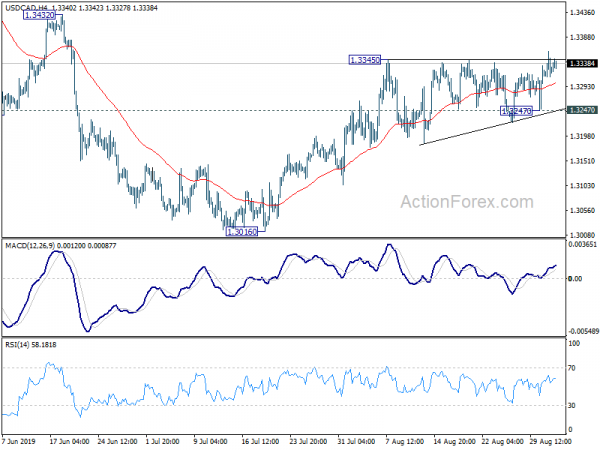Screen dimensions: 600x450
Task: Click the MACD(12,26,9) indicator label
Action: 30,246
